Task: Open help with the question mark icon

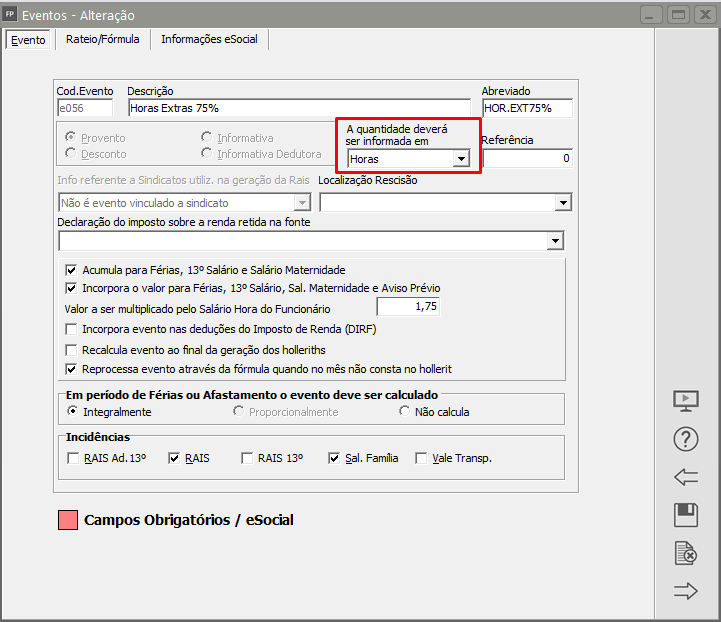Action: (686, 439)
